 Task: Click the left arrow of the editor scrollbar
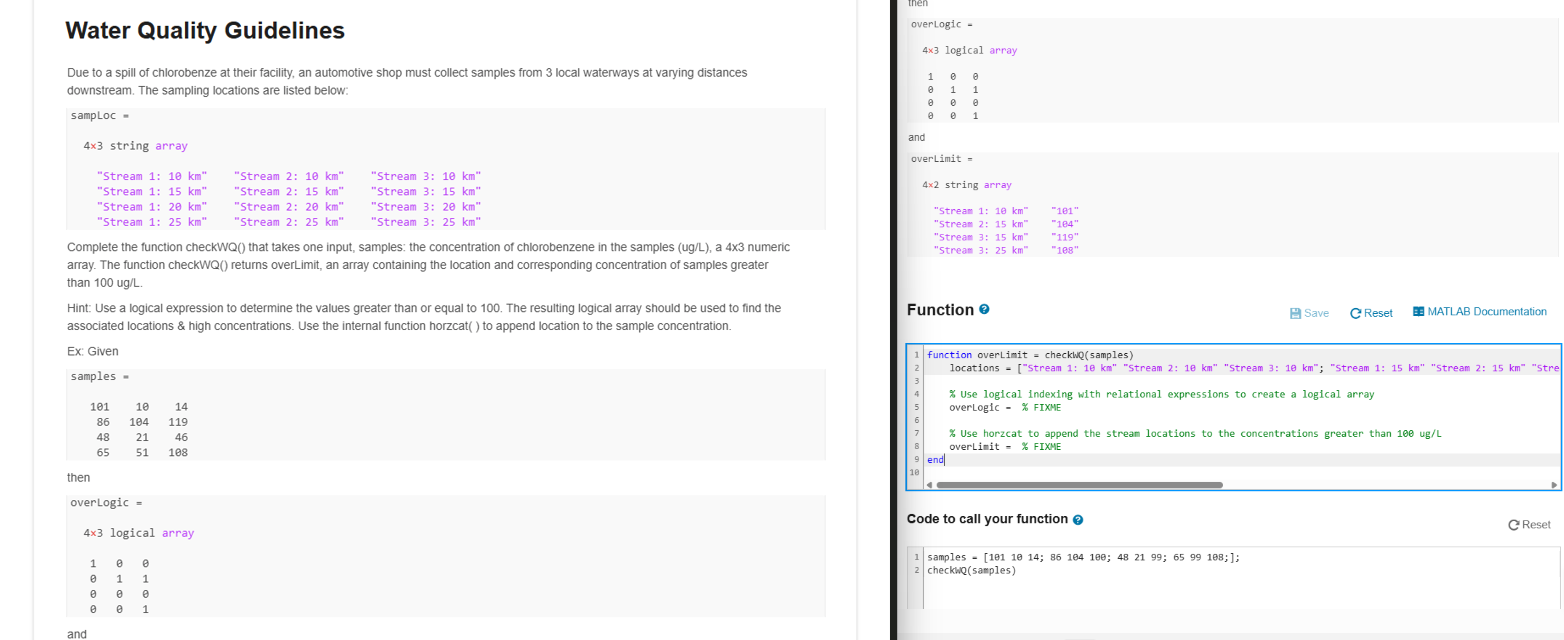929,484
